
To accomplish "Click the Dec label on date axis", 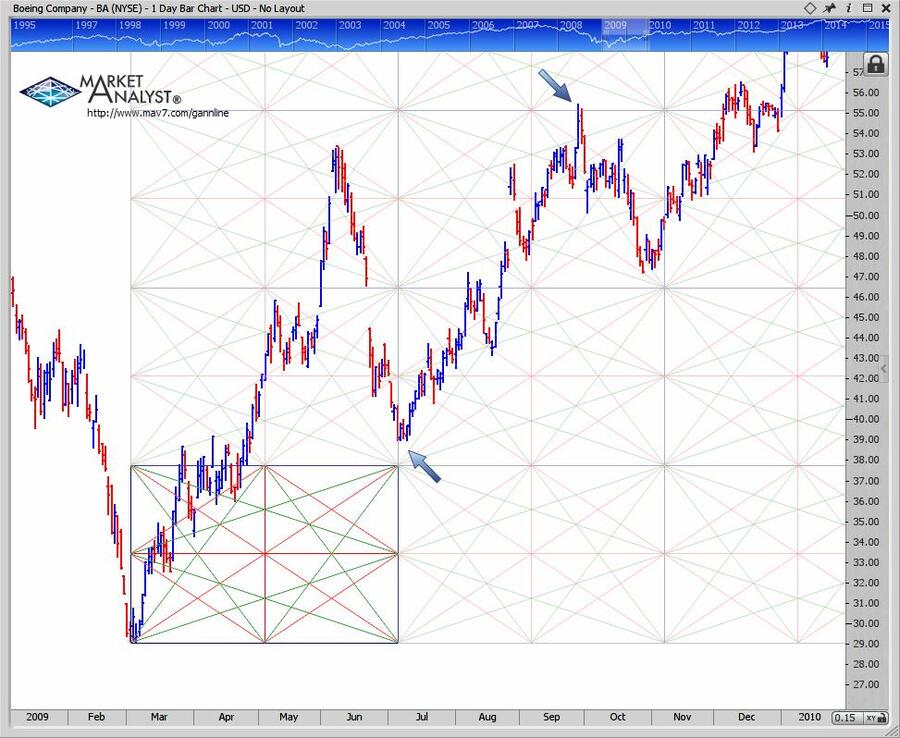I will pos(745,717).
